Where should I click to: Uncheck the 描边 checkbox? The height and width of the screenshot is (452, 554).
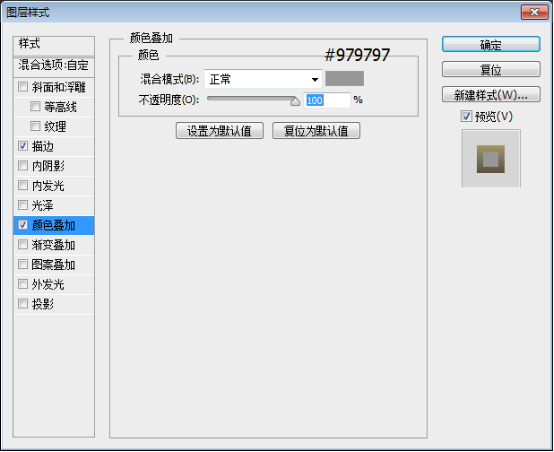[23, 146]
